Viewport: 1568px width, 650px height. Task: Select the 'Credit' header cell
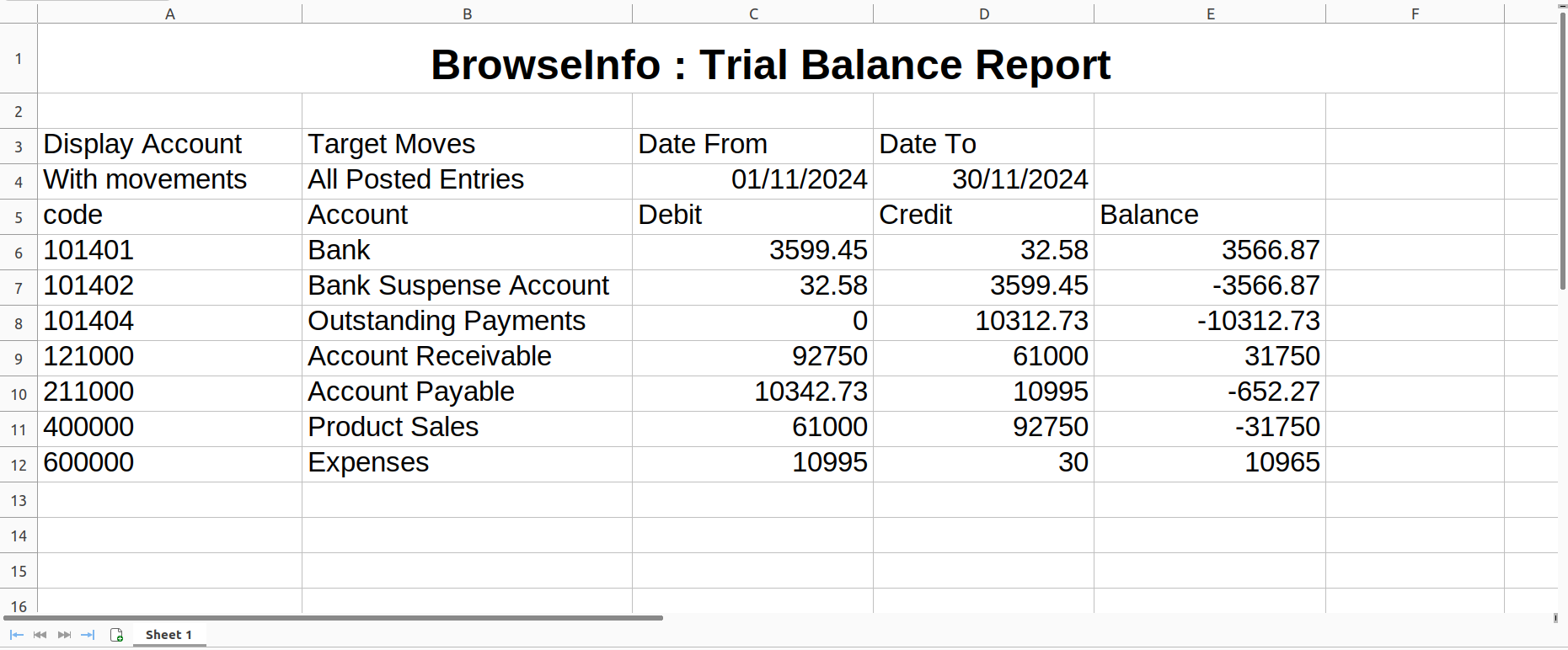click(984, 216)
